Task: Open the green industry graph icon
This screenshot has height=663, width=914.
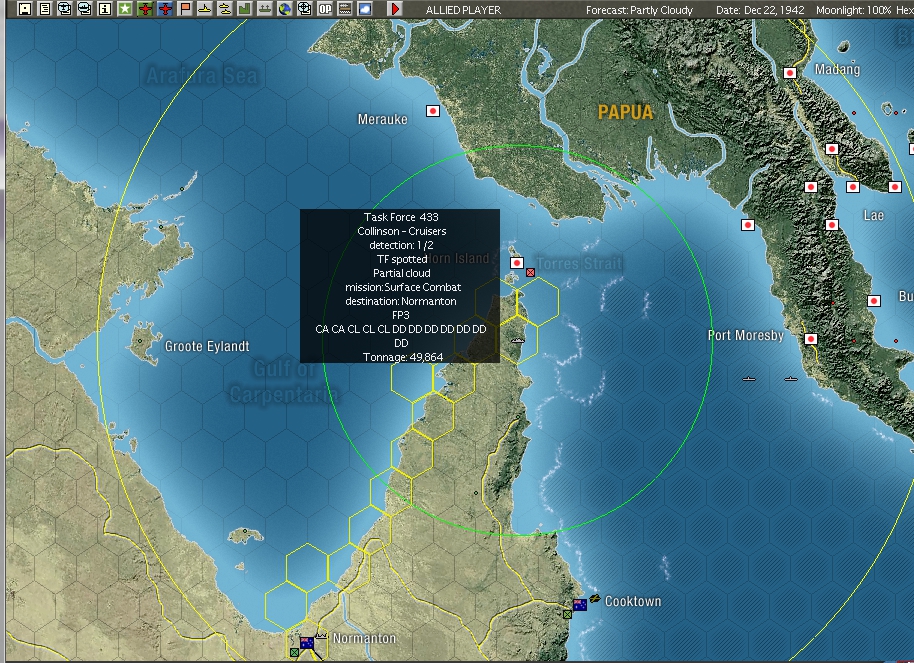Action: click(x=245, y=9)
